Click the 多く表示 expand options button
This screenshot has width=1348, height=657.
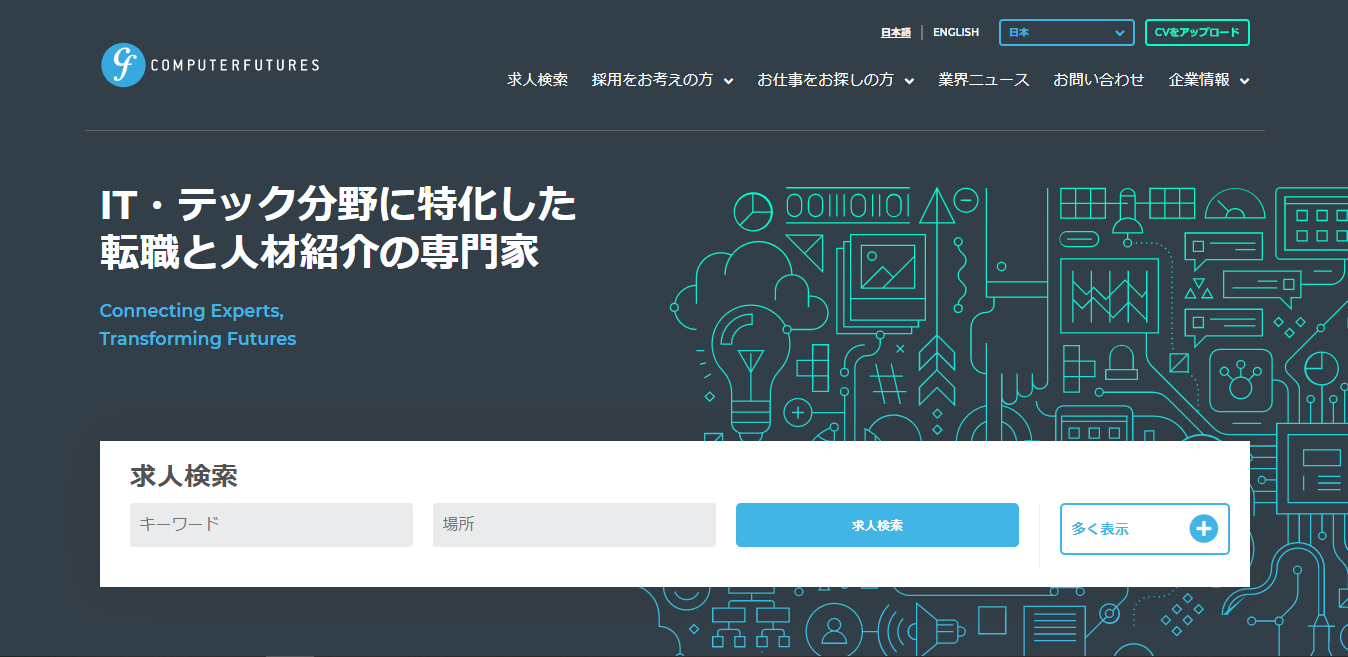coord(1144,529)
